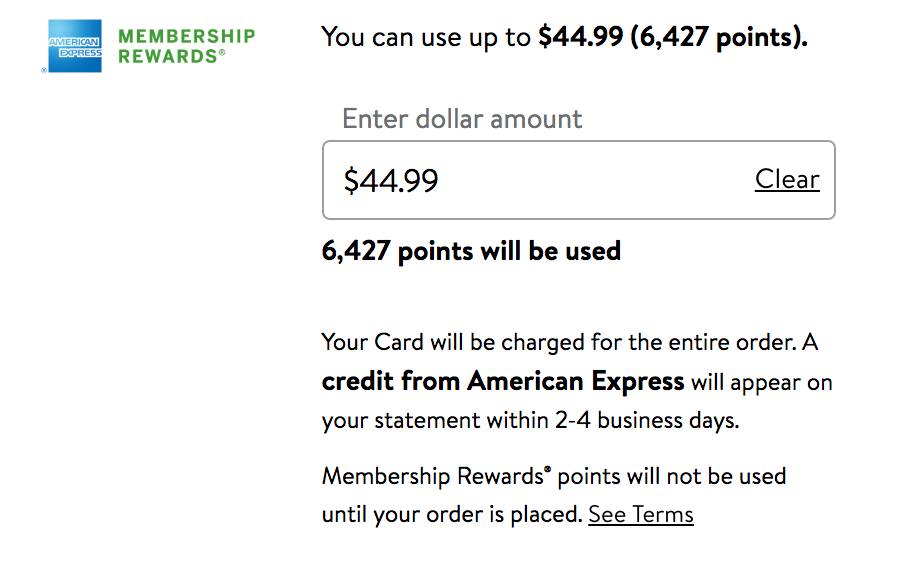The height and width of the screenshot is (564, 898).
Task: Click bold "credit from American Express" text
Action: click(502, 381)
